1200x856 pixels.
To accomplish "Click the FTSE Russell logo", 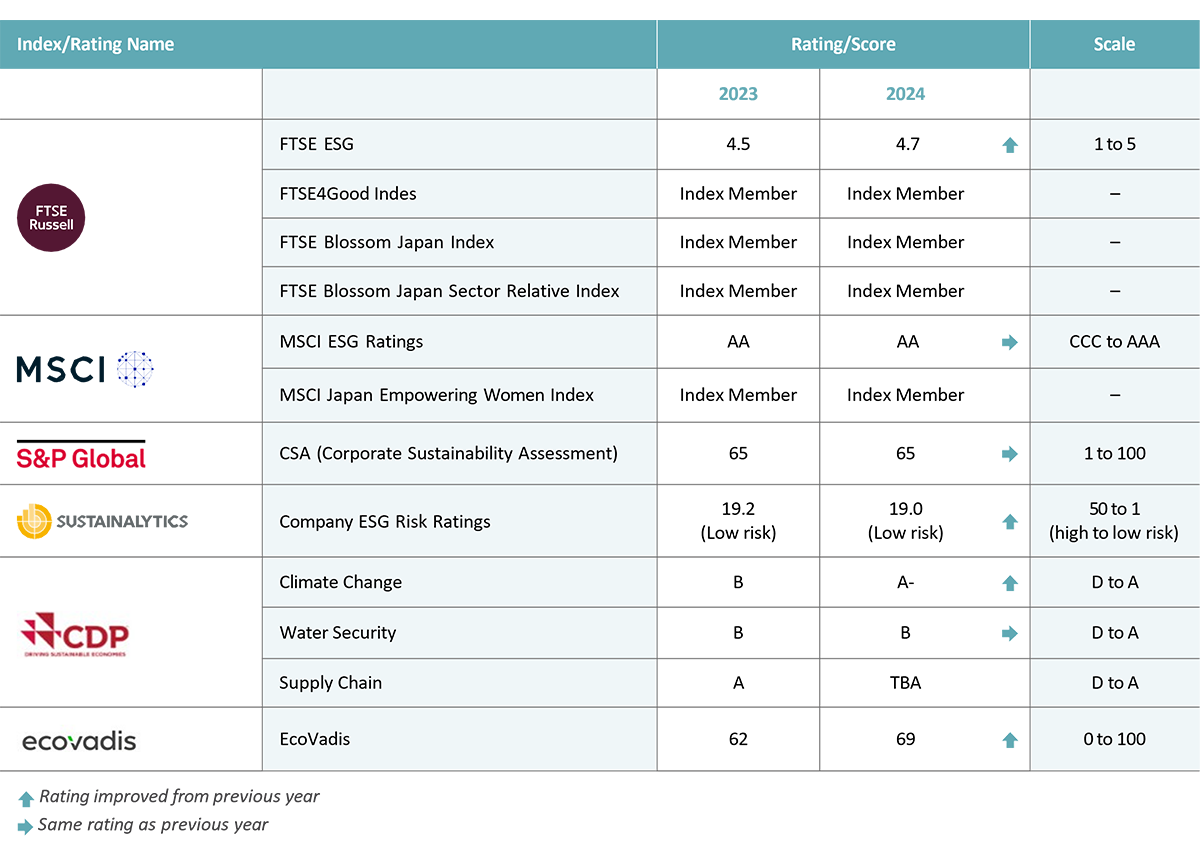I will pos(60,215).
